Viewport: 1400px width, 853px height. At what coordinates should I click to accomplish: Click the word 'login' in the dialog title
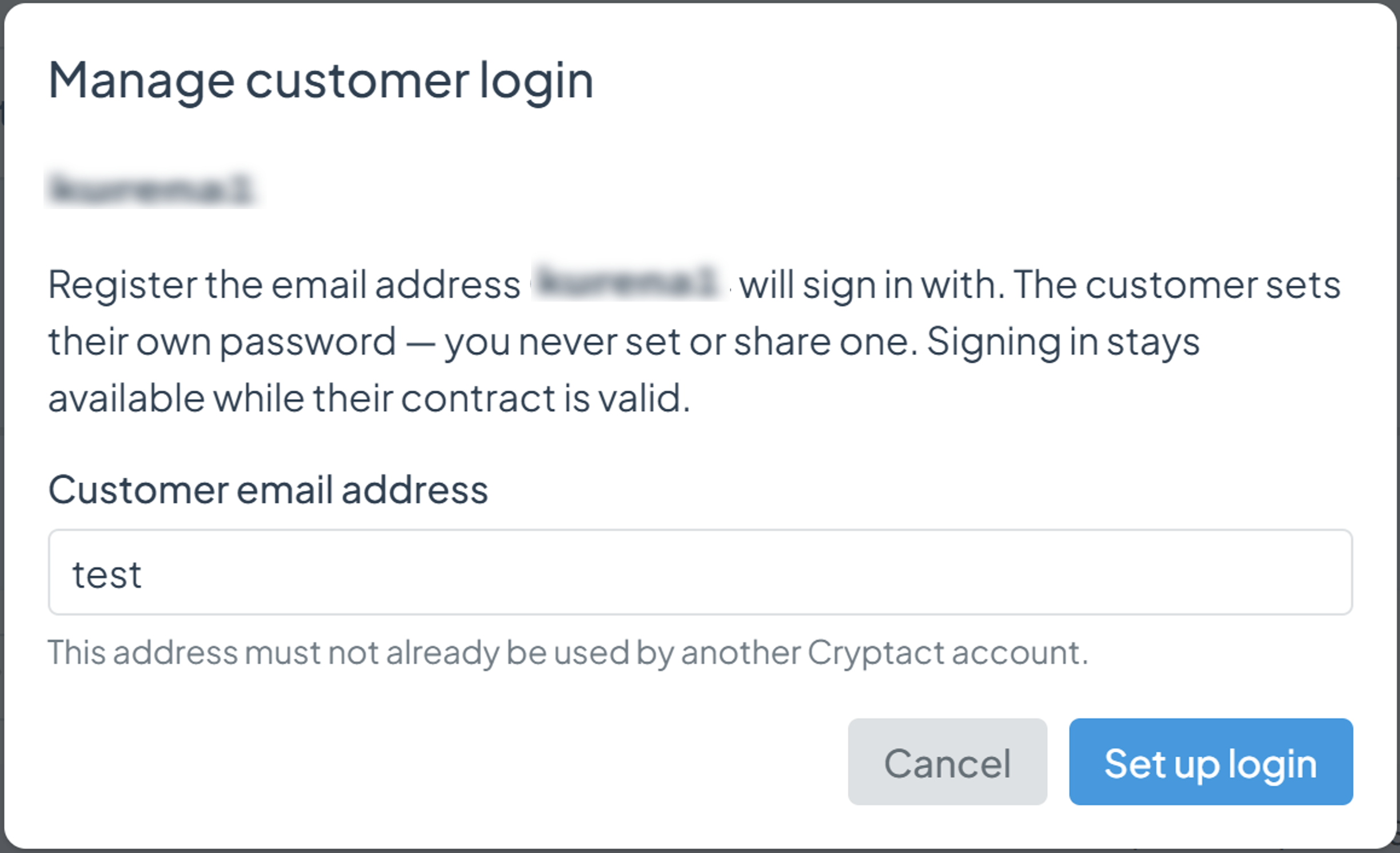(x=536, y=83)
